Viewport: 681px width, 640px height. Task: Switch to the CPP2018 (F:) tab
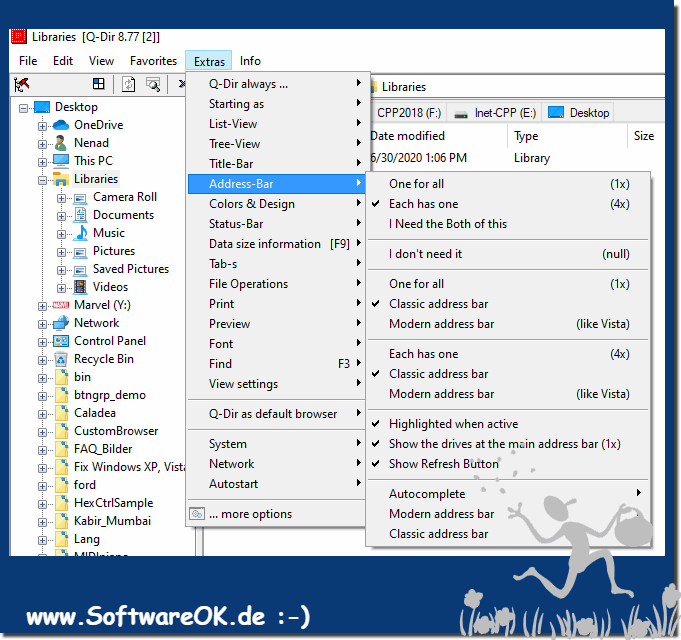click(x=407, y=113)
